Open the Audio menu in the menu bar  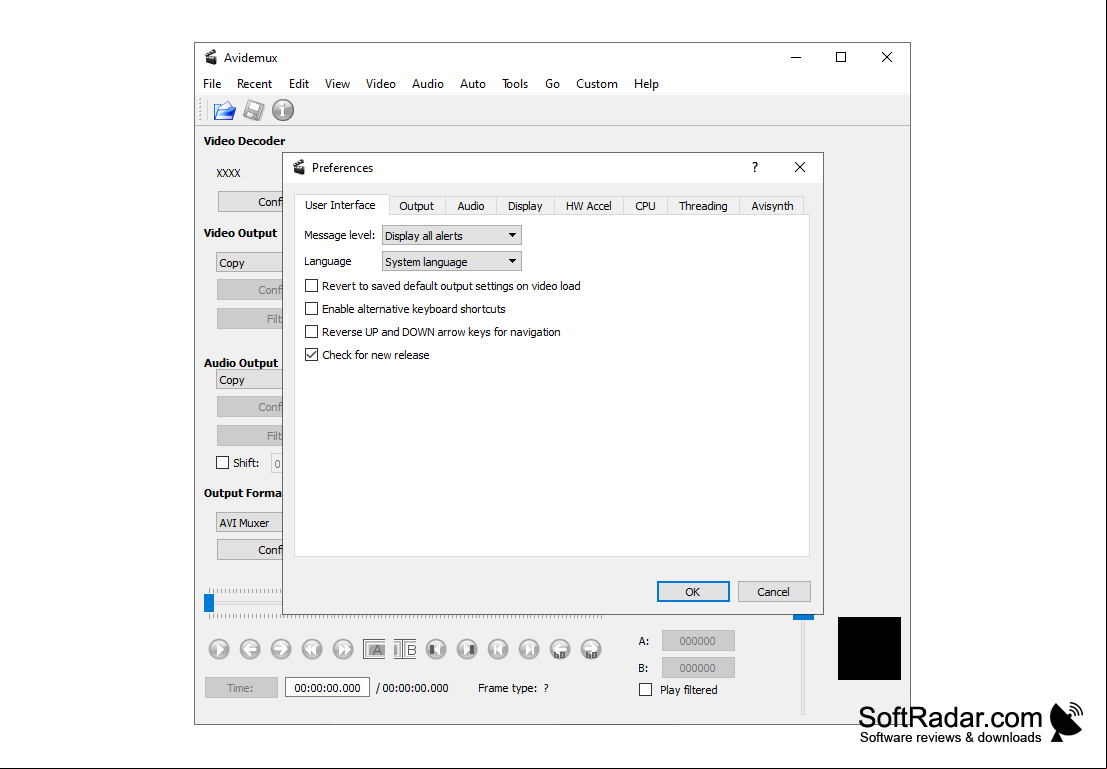pos(428,83)
